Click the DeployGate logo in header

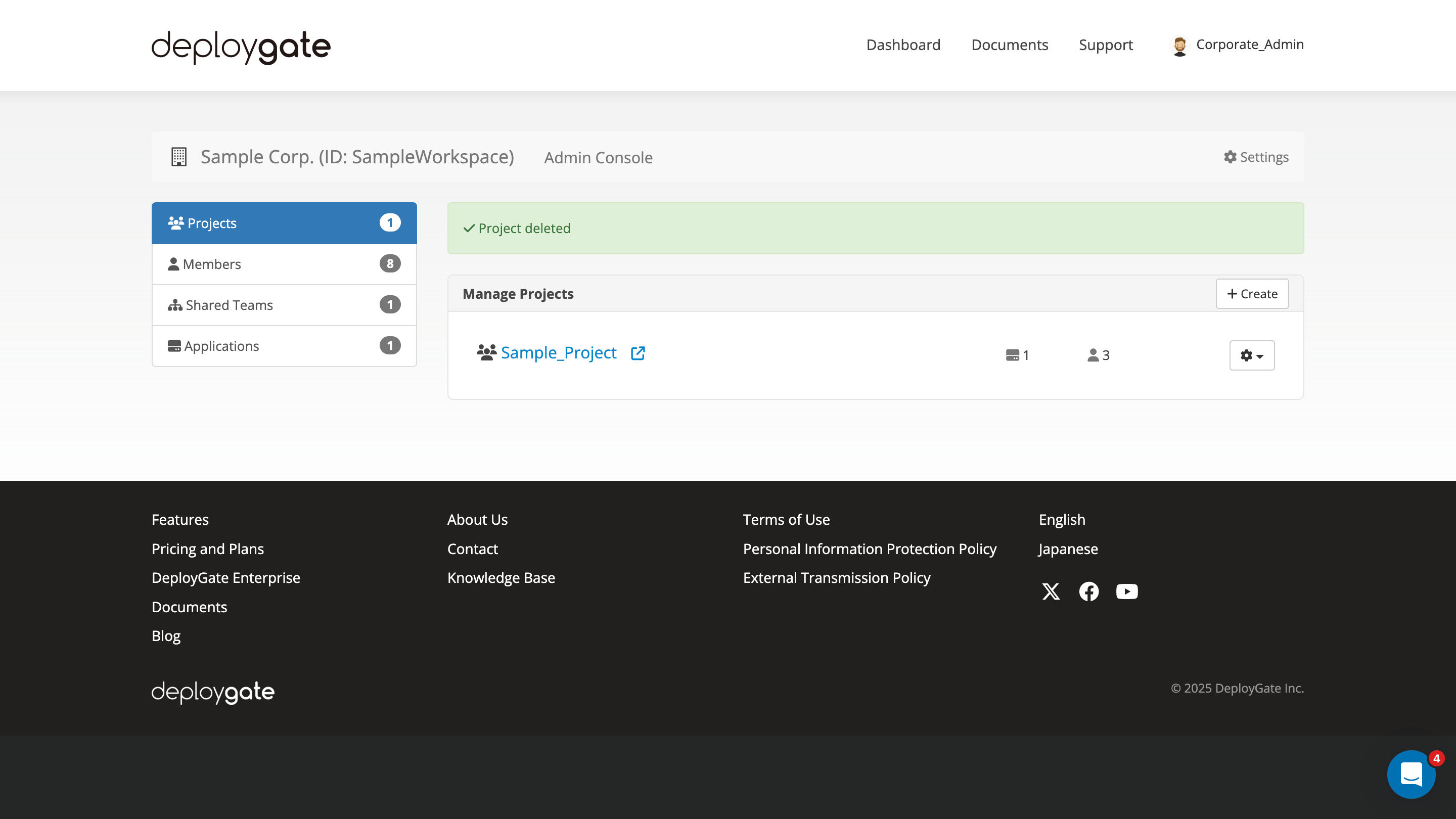point(241,47)
